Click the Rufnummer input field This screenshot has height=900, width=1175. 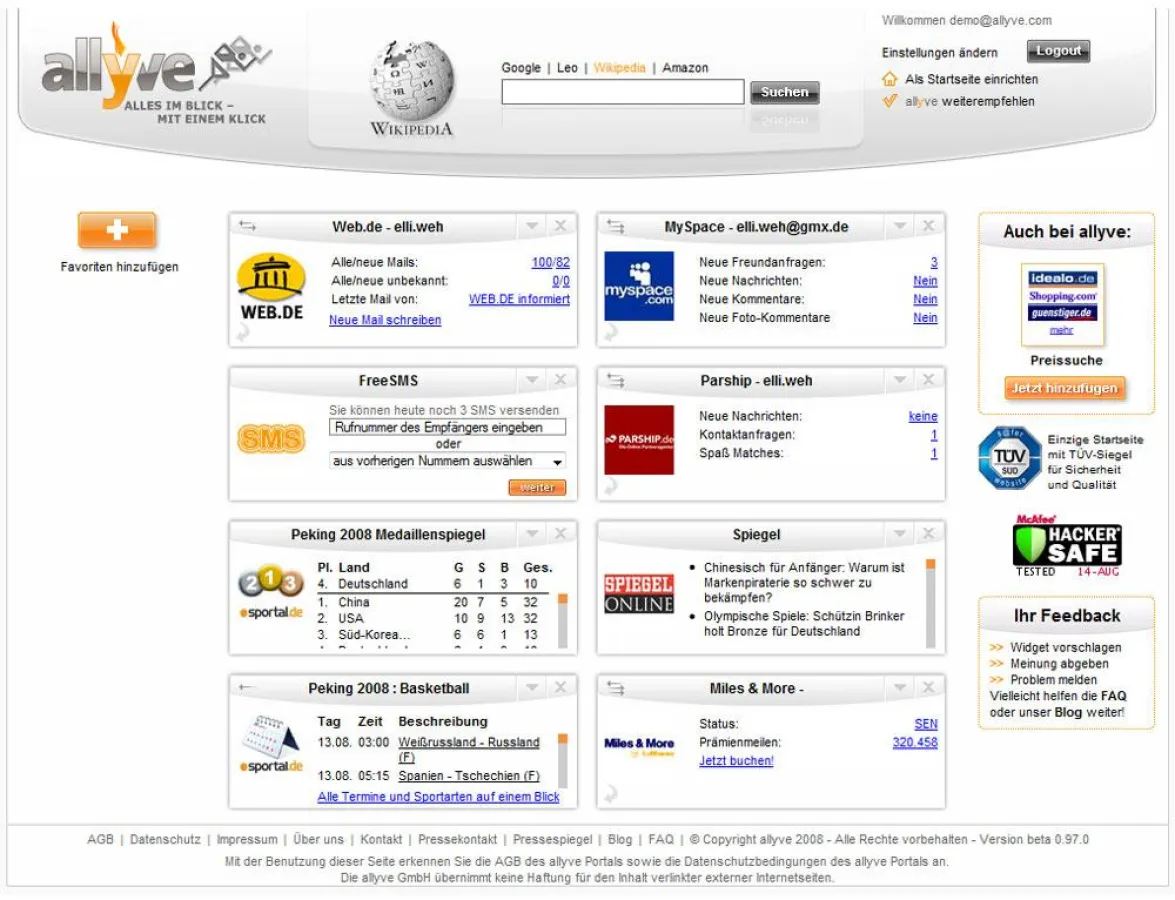[446, 425]
